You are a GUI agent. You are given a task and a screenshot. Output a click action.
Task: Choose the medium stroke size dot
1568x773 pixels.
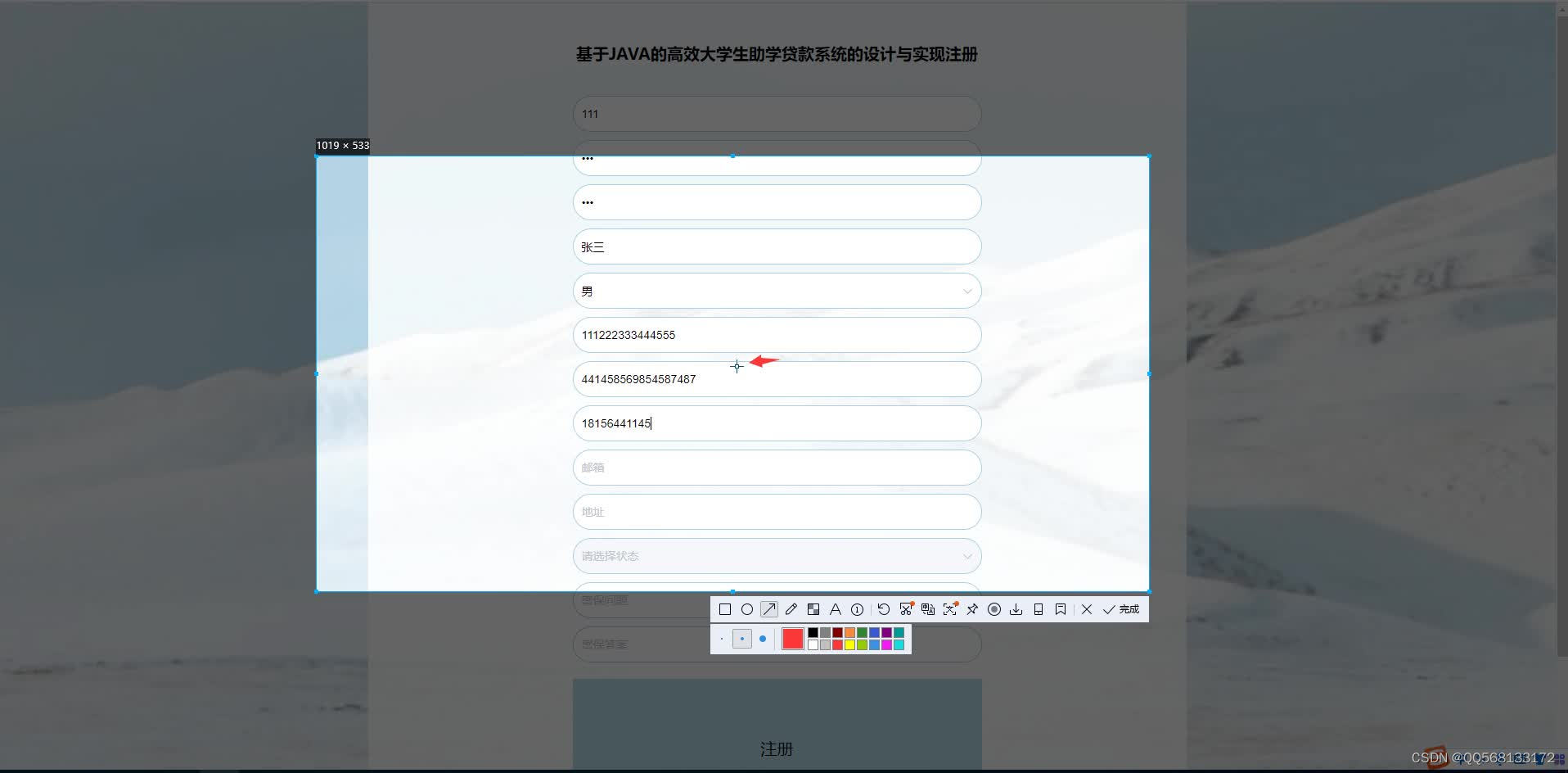pos(742,639)
